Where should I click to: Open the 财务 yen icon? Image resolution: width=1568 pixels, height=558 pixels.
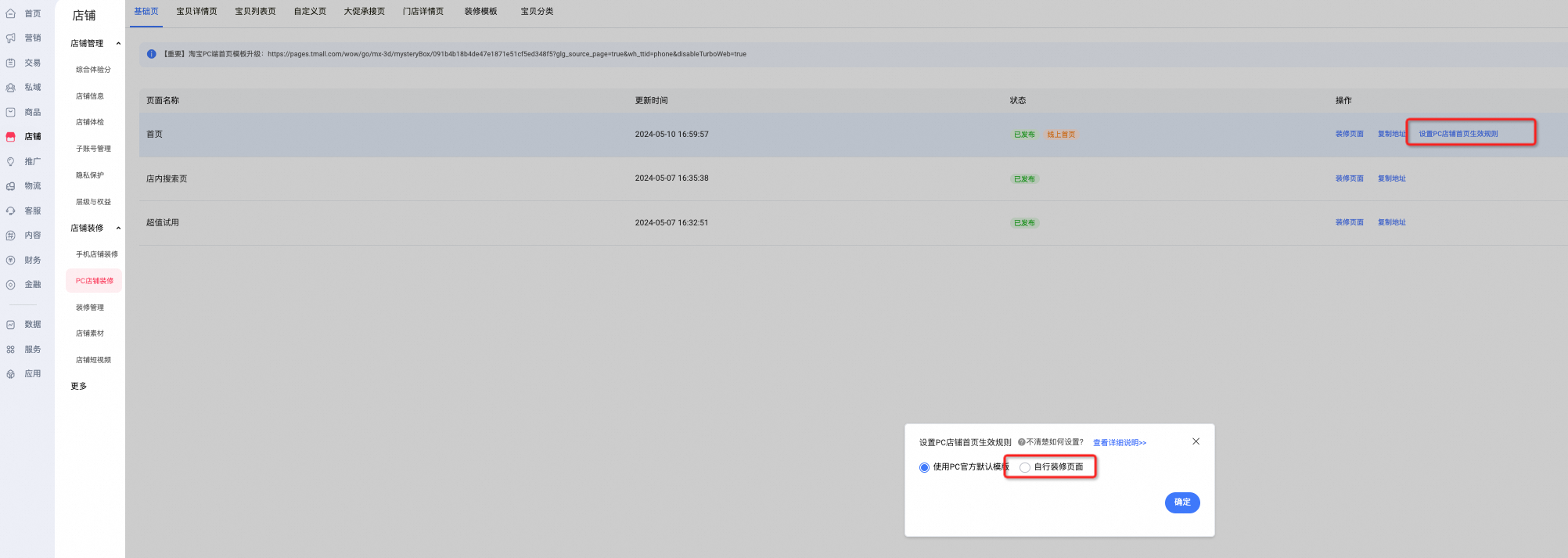tap(11, 261)
